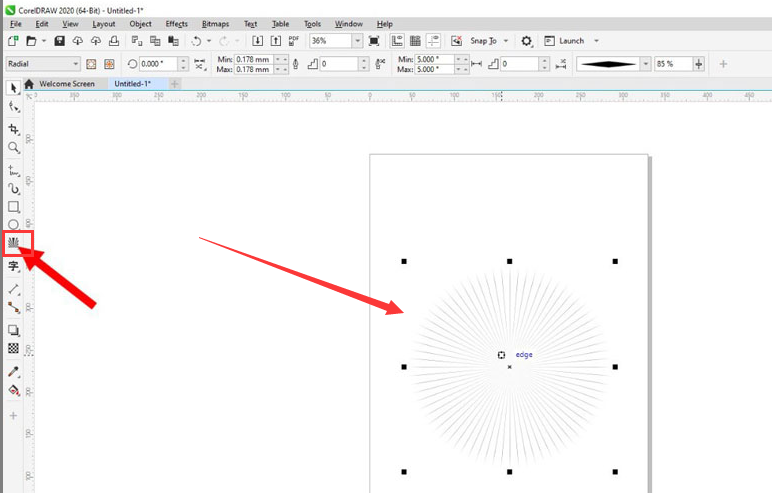Select the Impact tool in toolbox
The width and height of the screenshot is (772, 493).
(x=13, y=243)
